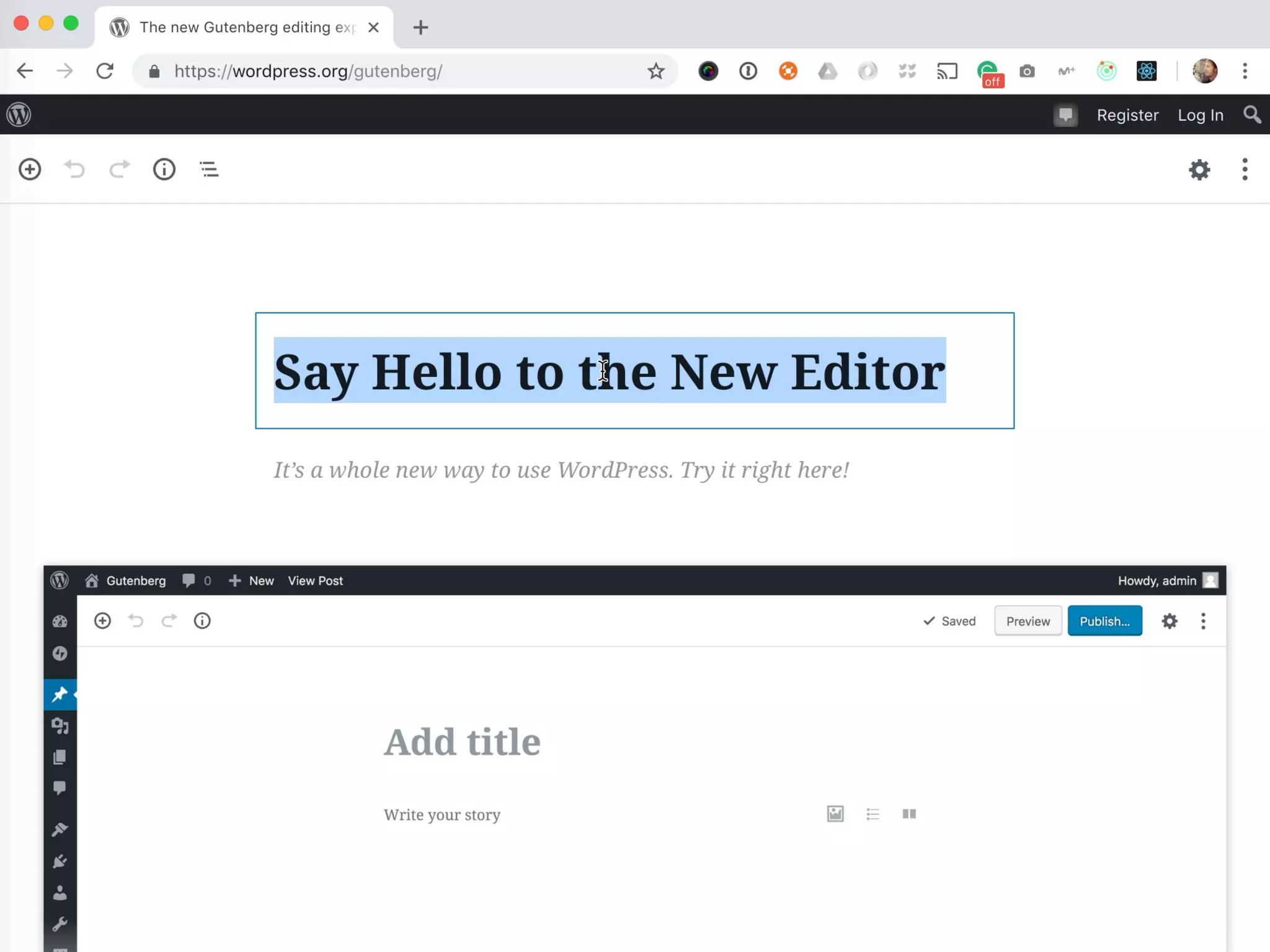
Task: Click the Tools wrench icon in demo sidebar
Action: (60, 924)
